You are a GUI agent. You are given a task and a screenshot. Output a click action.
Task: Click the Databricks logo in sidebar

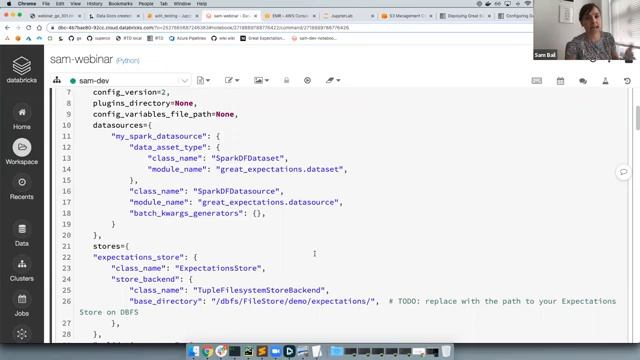tap(22, 69)
